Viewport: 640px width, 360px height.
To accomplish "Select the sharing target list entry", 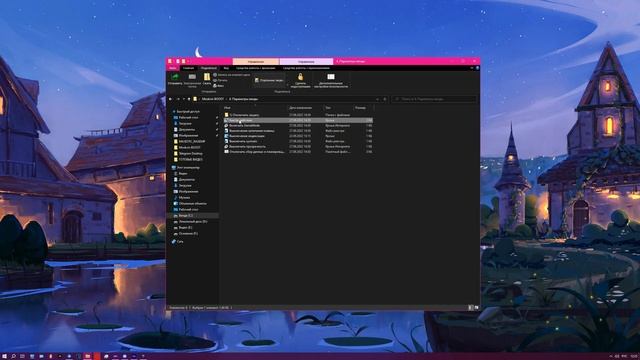I will pos(269,80).
